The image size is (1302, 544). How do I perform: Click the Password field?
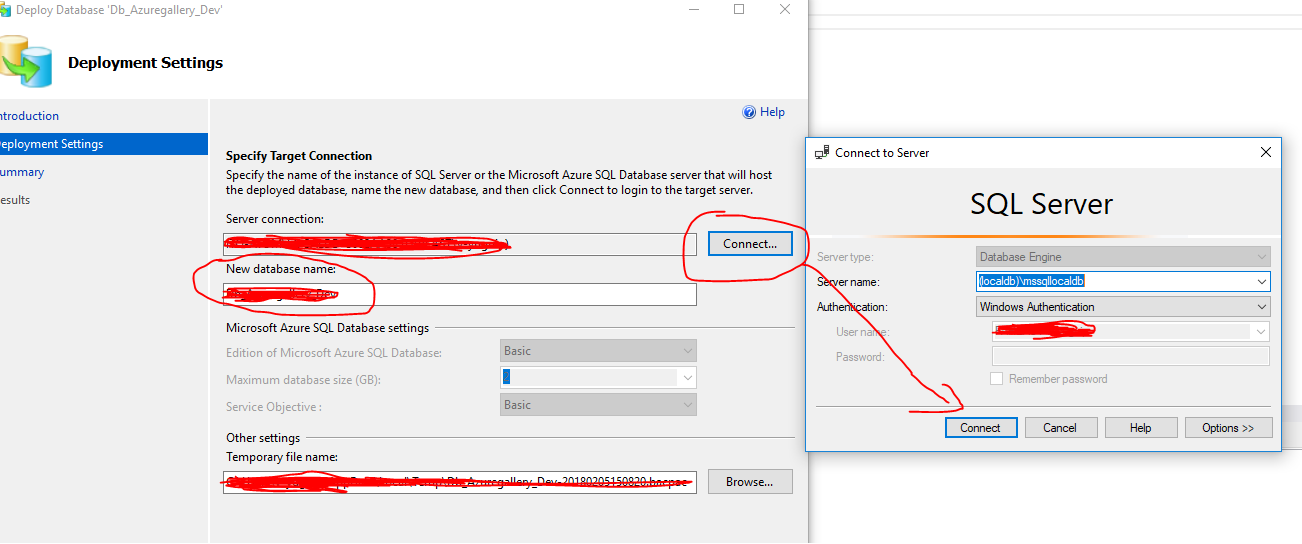[1131, 357]
